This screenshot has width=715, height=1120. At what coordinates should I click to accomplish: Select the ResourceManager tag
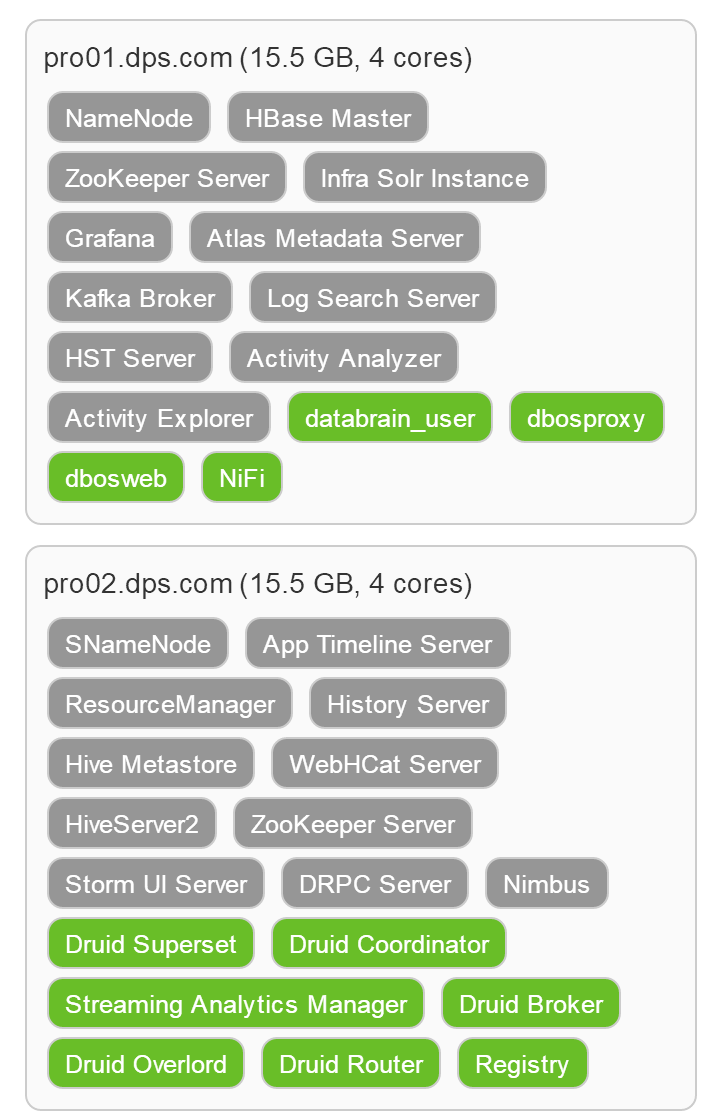[x=170, y=704]
